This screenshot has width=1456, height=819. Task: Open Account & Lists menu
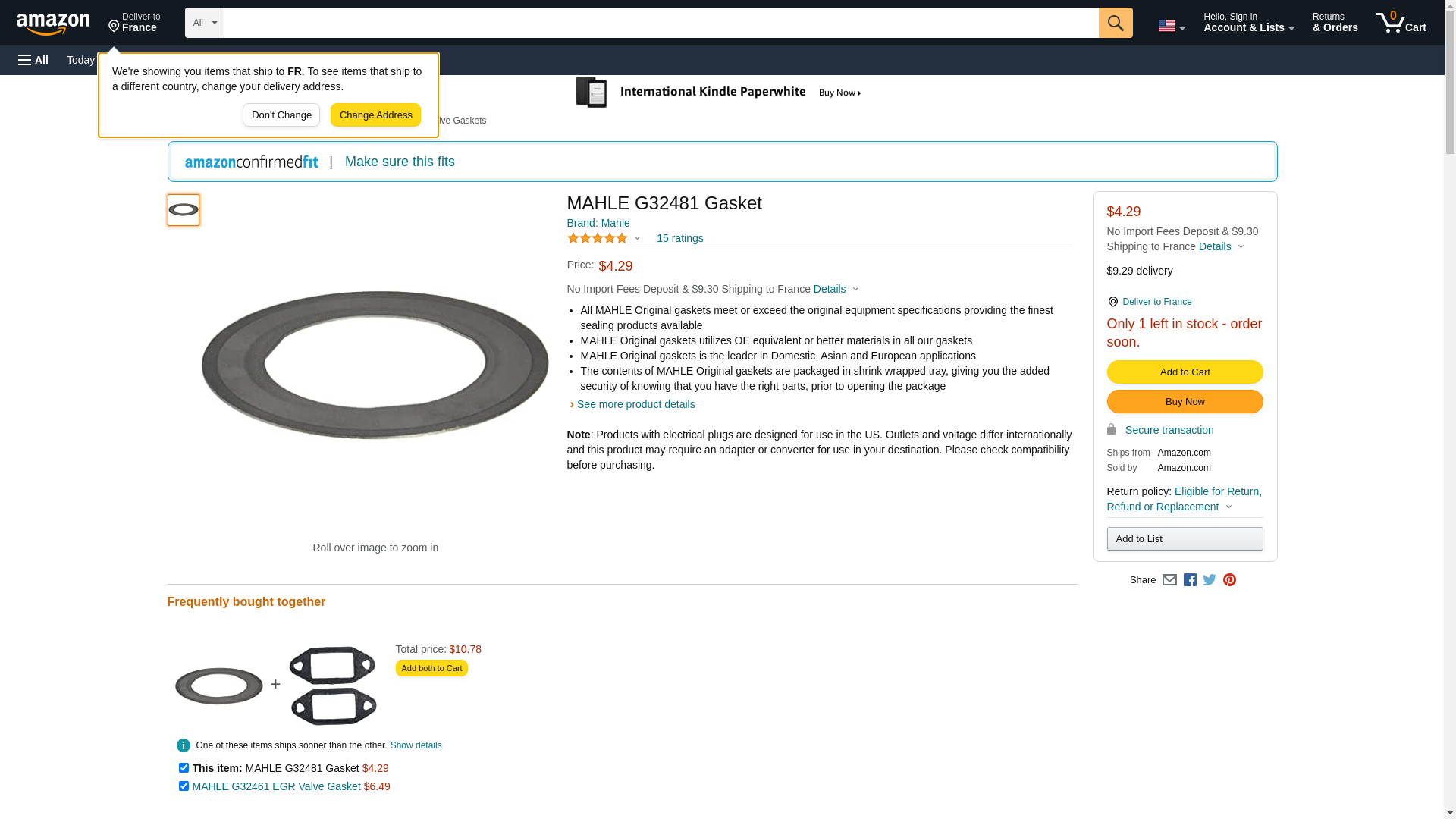click(x=1248, y=23)
